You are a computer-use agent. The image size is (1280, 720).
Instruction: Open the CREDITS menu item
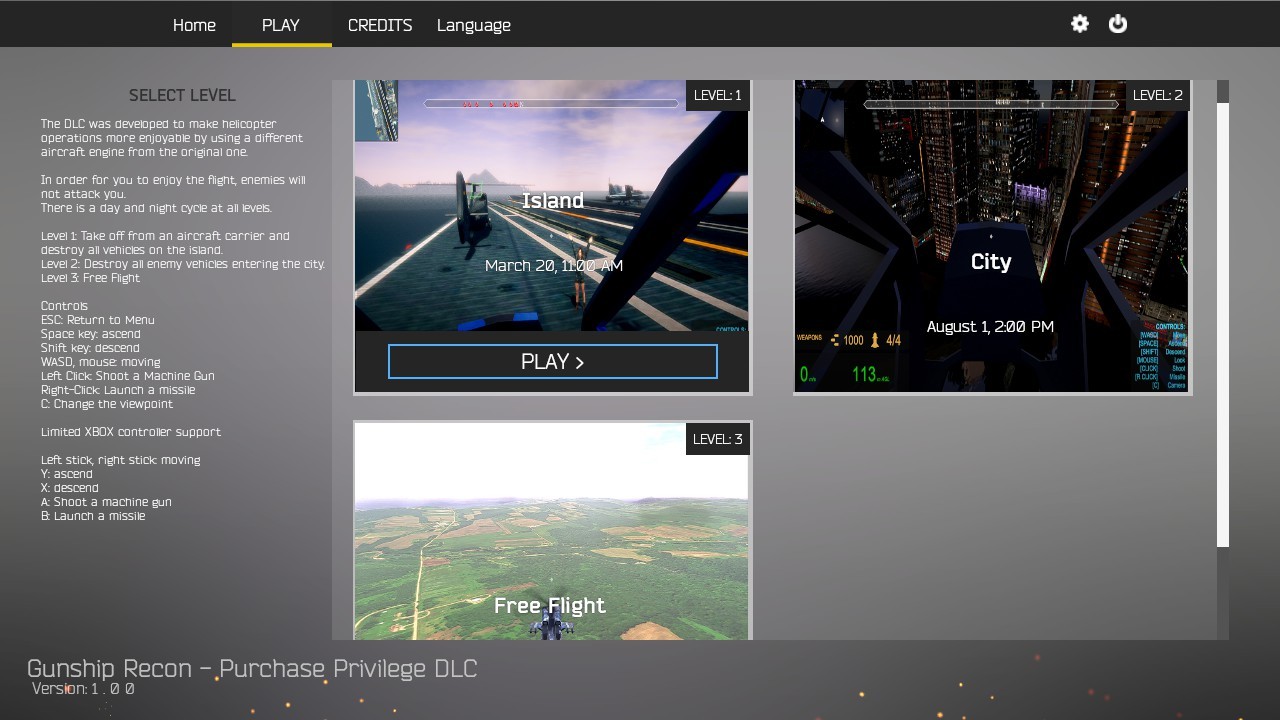tap(380, 25)
